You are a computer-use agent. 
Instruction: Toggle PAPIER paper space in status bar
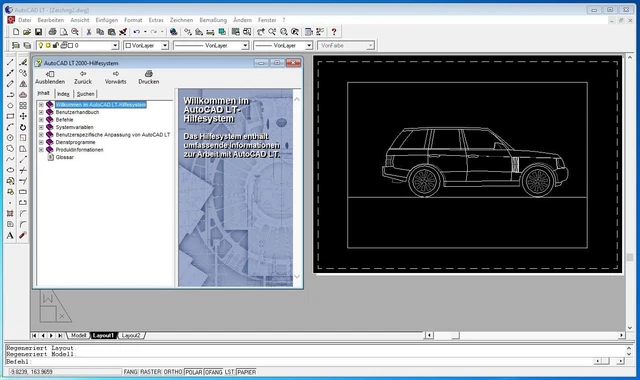[247, 372]
